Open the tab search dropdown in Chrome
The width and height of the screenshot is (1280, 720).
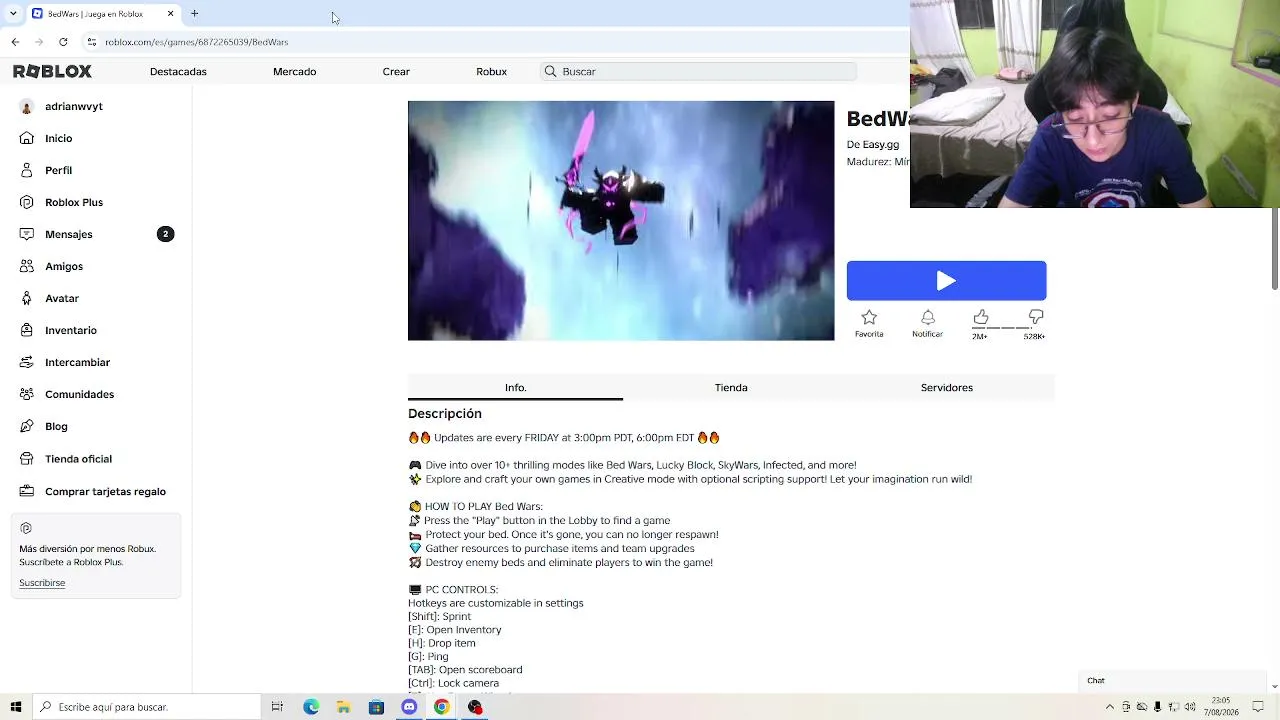click(13, 14)
